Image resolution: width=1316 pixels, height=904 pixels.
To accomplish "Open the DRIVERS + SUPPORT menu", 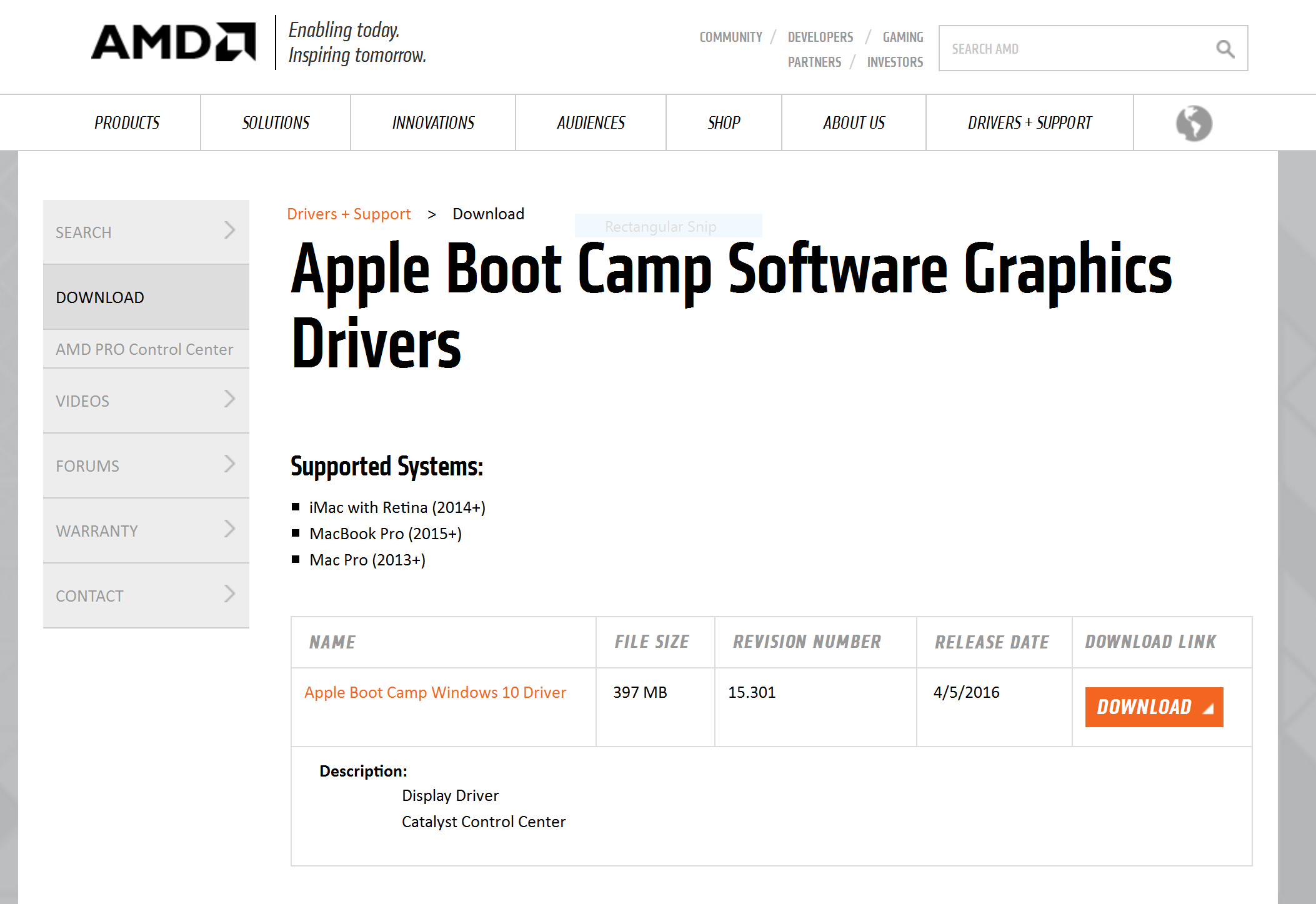I will pos(1029,123).
